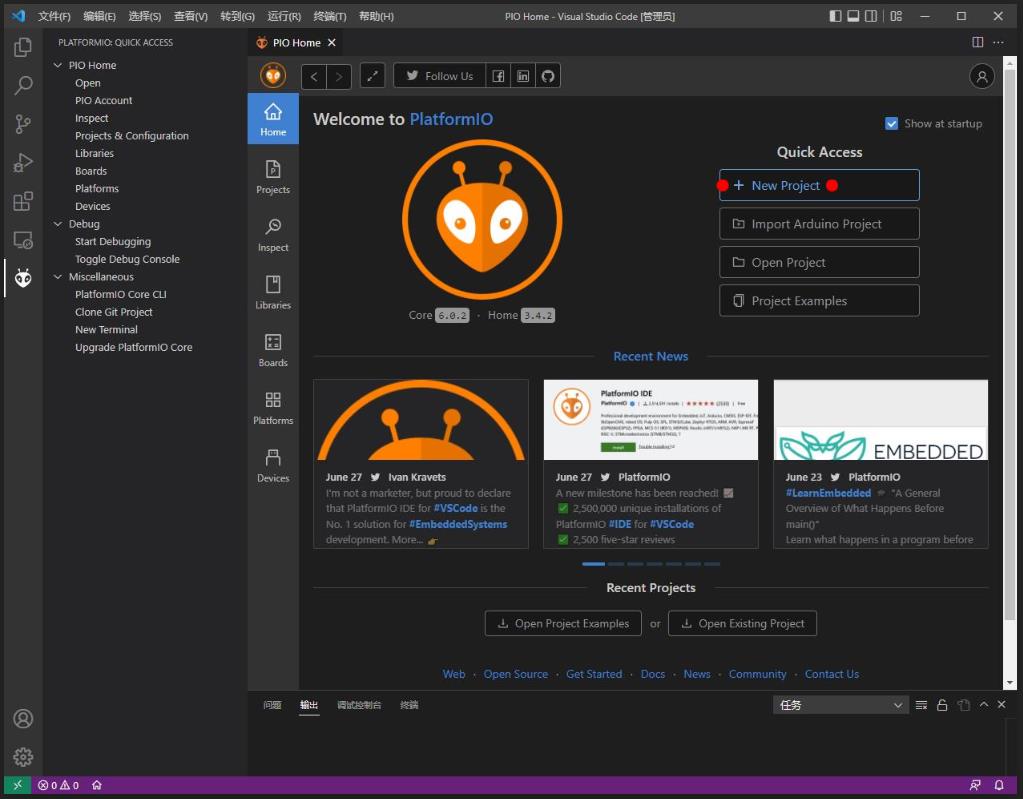Collapse the Miscellaneous tree section

[x=58, y=277]
